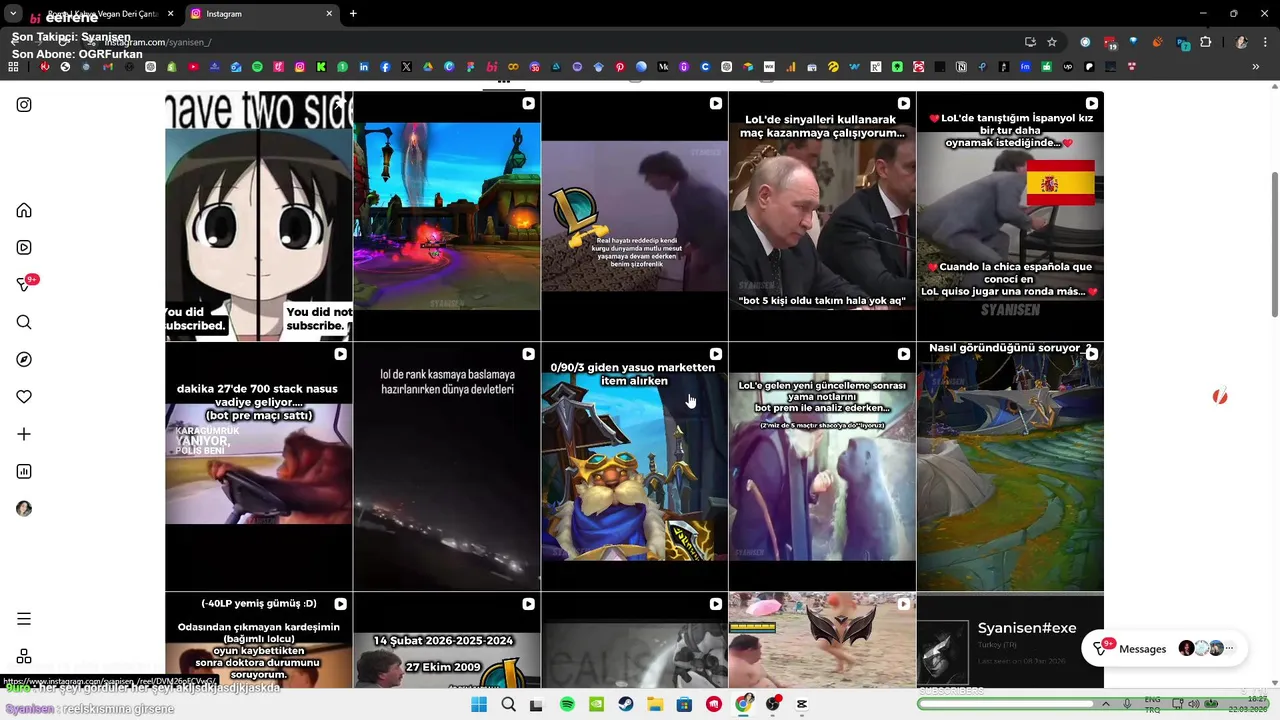Open the Gmail bookmark

pyautogui.click(x=108, y=67)
